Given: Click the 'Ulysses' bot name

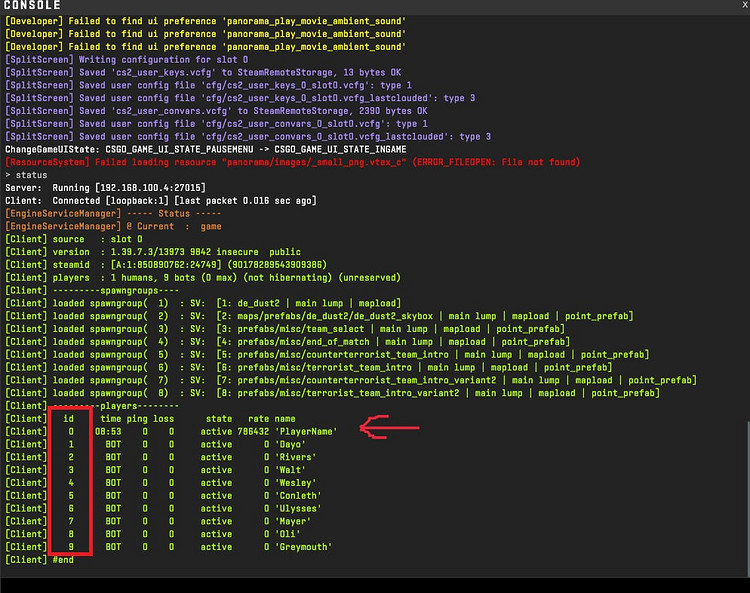Looking at the screenshot, I should coord(300,508).
